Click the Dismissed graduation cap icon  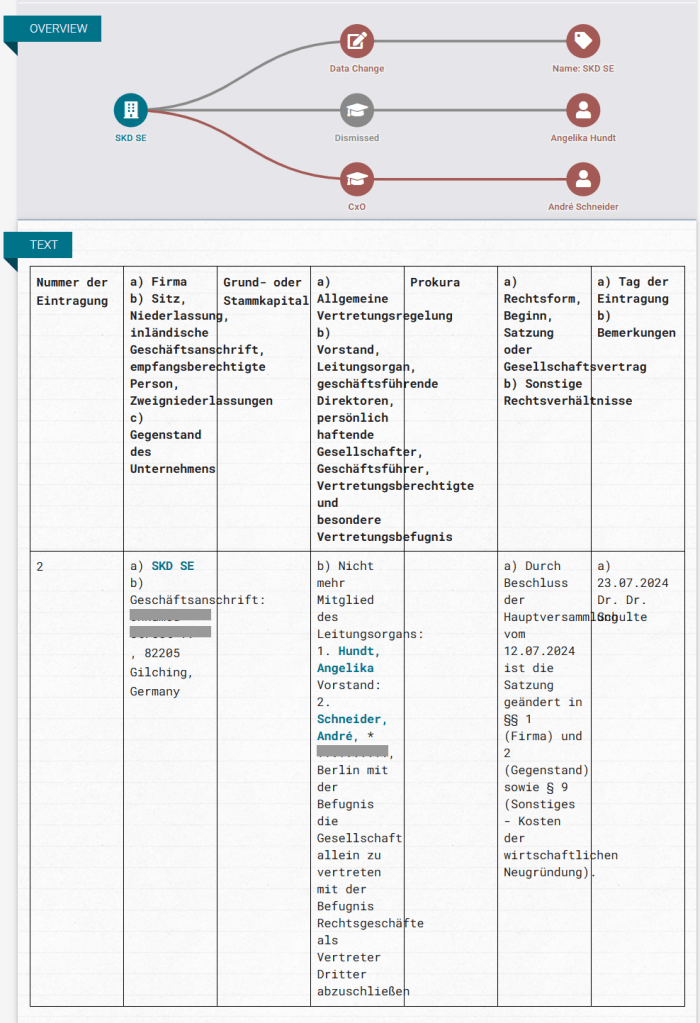pyautogui.click(x=357, y=110)
